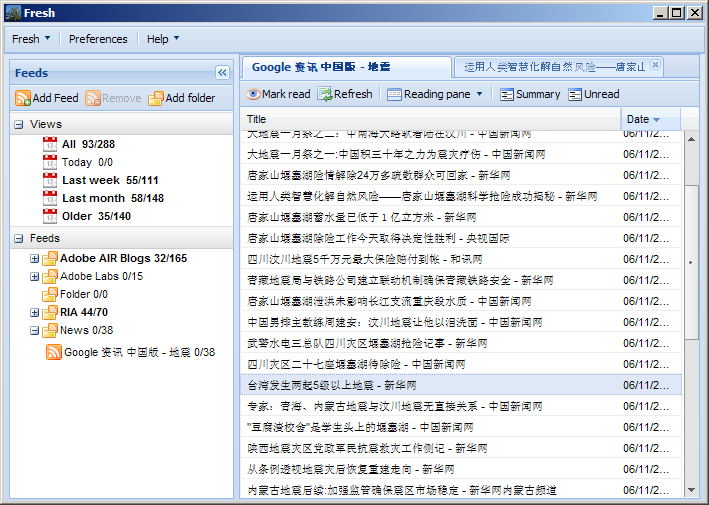Click the RIA folder icon

coord(50,312)
